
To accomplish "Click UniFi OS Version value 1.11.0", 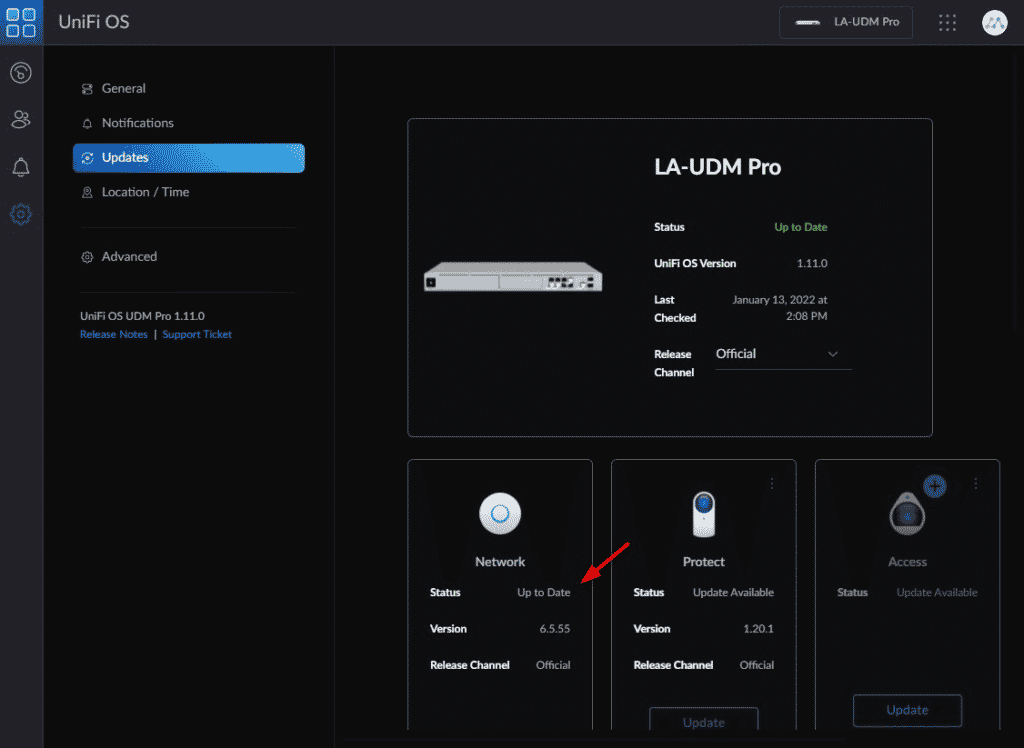I will coord(812,263).
